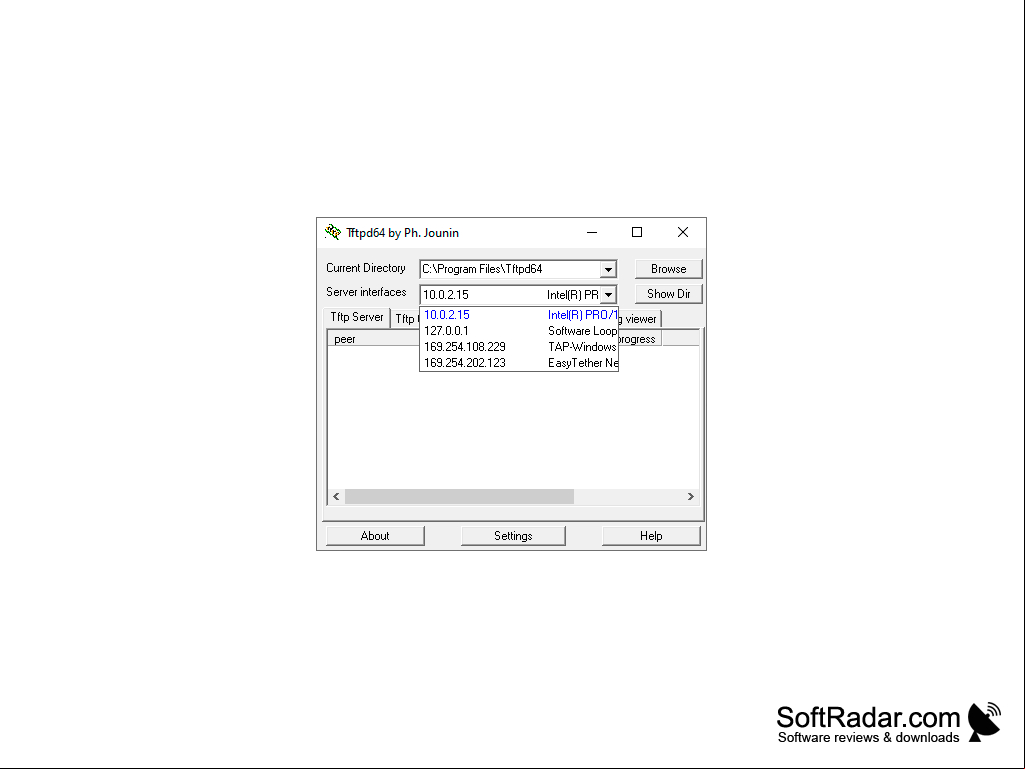Select the 10.0.2.15 Intel(R) PRO interface entry

point(519,315)
